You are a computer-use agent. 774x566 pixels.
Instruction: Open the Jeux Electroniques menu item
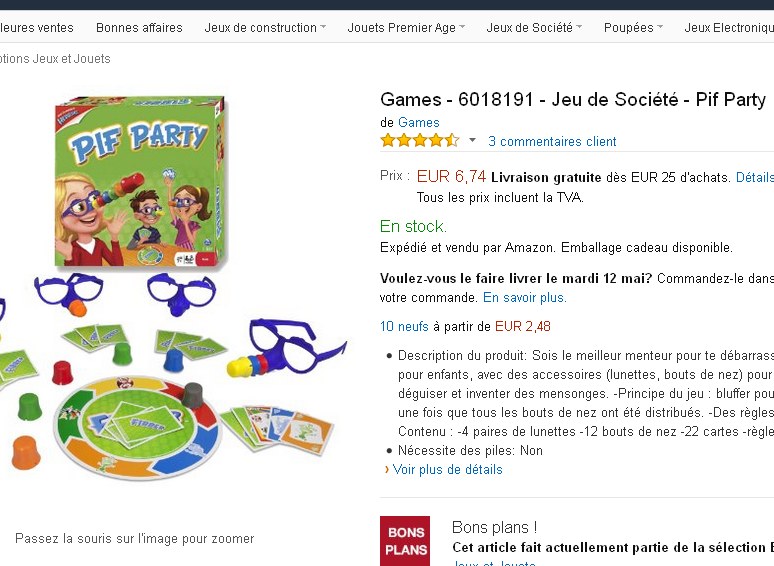pyautogui.click(x=729, y=28)
